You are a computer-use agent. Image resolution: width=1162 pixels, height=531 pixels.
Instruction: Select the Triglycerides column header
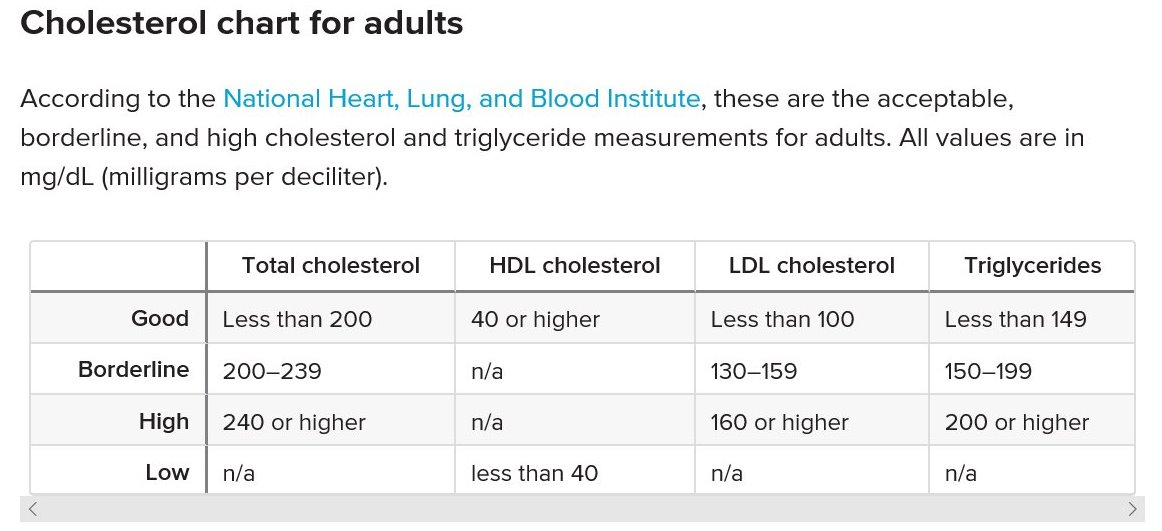pyautogui.click(x=1033, y=266)
